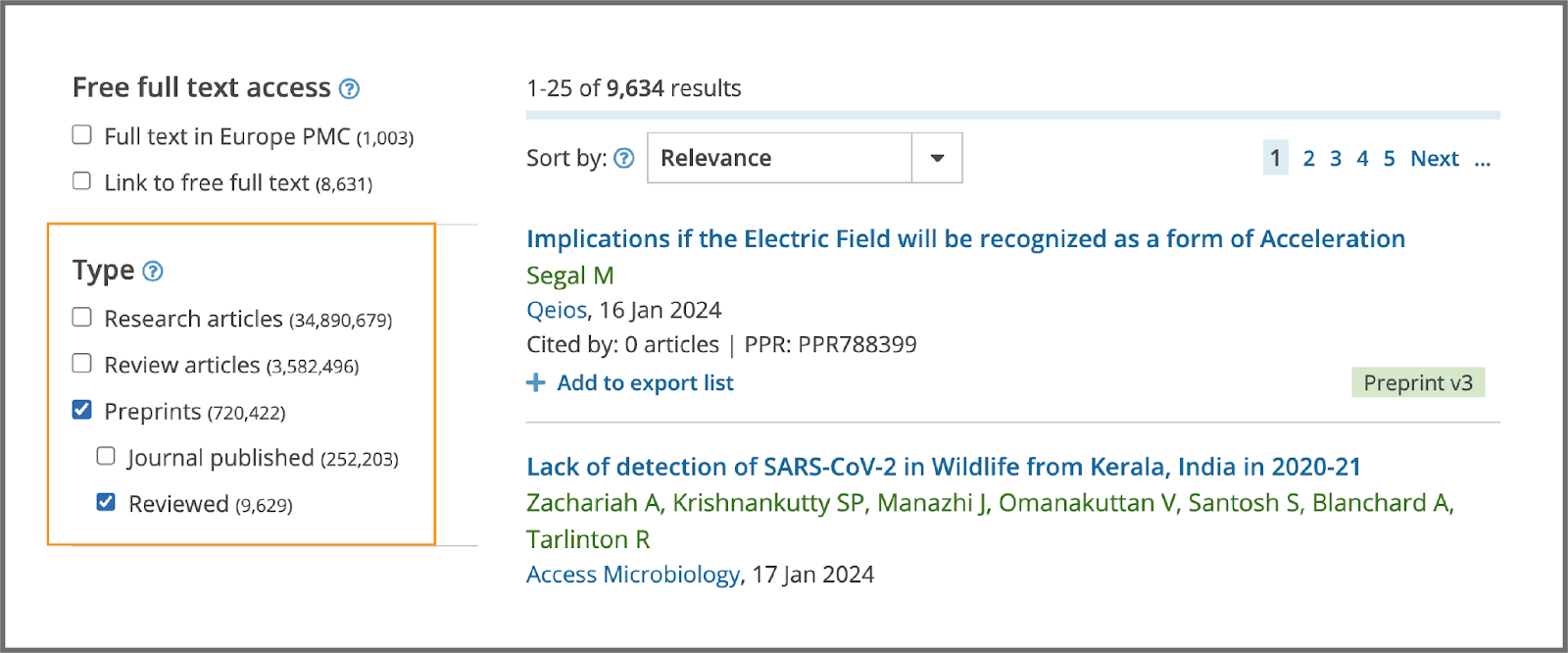Open the SARS-CoV-2 in Wildlife article
This screenshot has width=1568, height=653.
tap(944, 467)
